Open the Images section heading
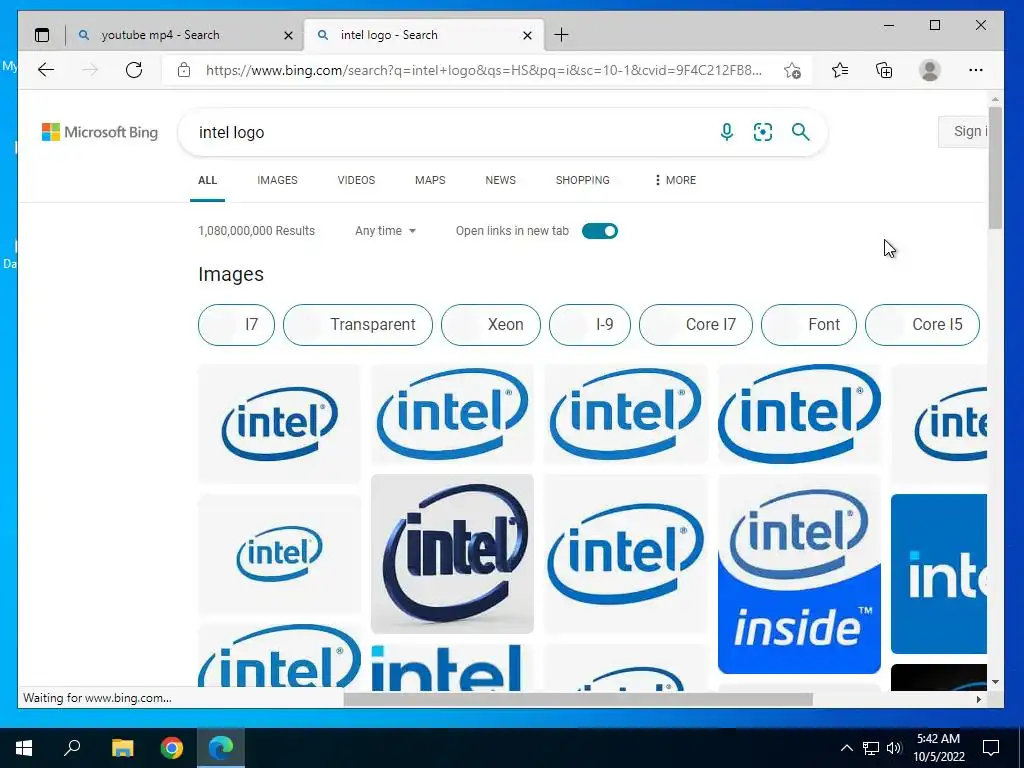The height and width of the screenshot is (768, 1024). [x=231, y=274]
